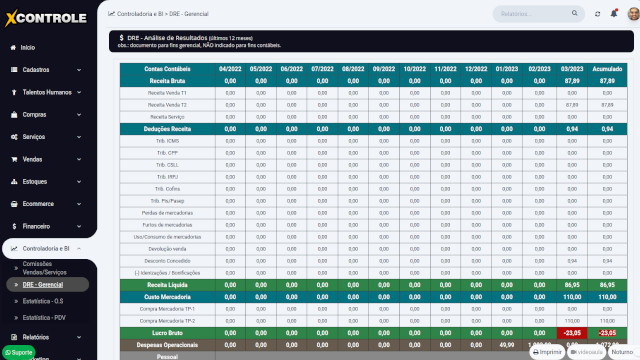Open the user profile avatar
This screenshot has height=360, width=640.
pyautogui.click(x=633, y=13)
